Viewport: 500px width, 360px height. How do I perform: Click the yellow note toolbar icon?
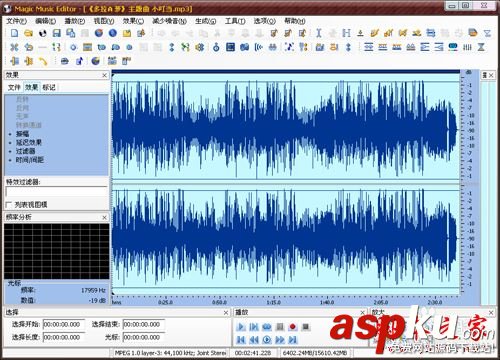(x=127, y=33)
